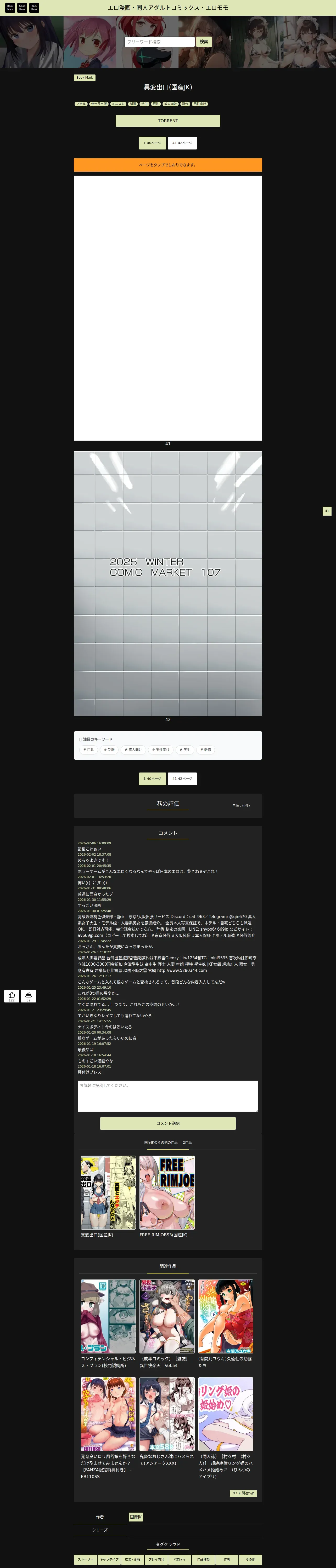Click the # 学生 keyword chip
This screenshot has height=1568, width=336.
(184, 750)
